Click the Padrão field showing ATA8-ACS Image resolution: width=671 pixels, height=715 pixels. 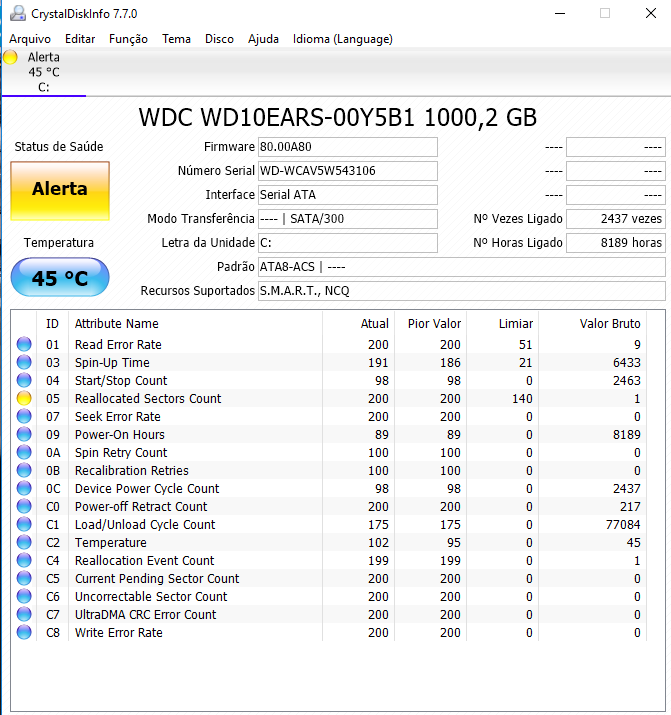pos(462,267)
